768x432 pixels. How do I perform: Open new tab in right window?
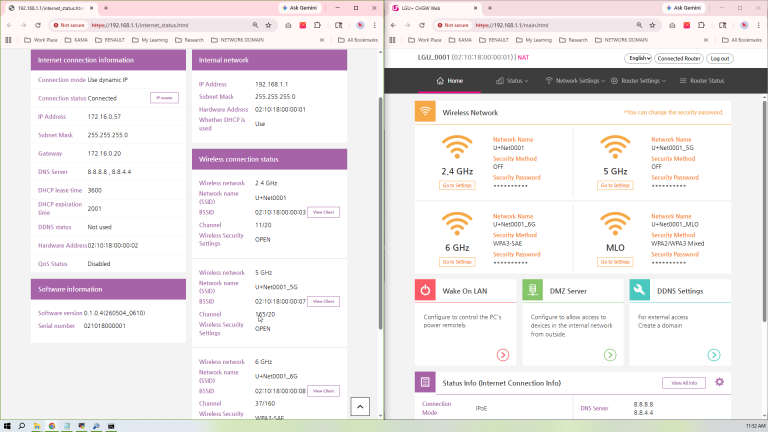(490, 8)
